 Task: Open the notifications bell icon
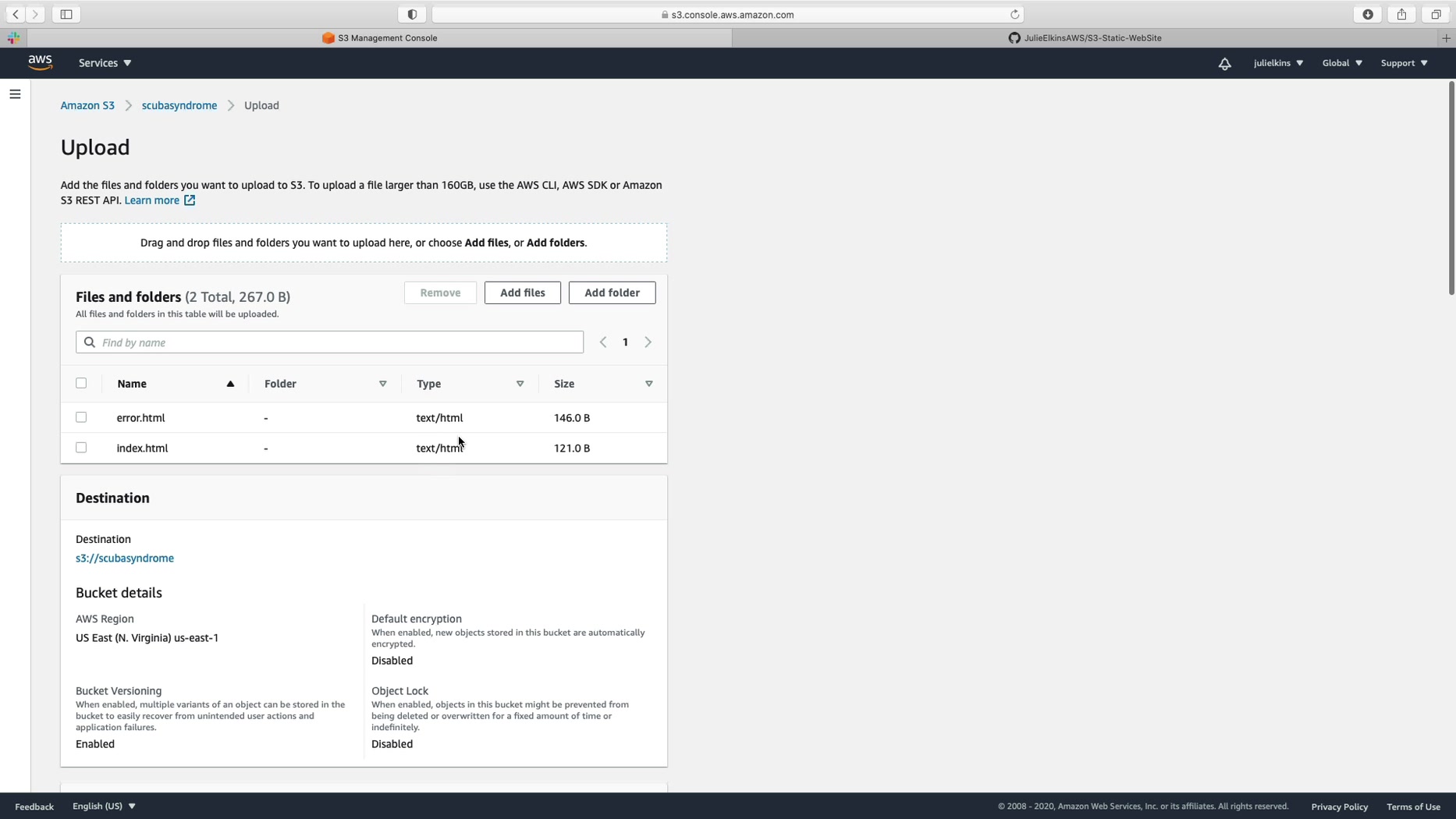coord(1224,63)
